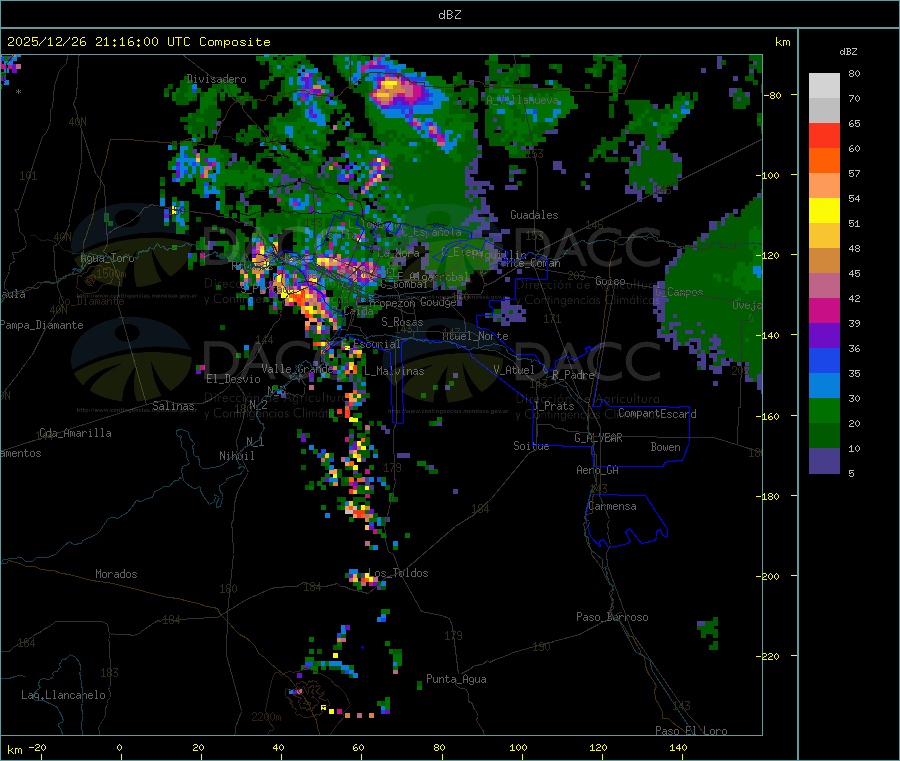The image size is (900, 761).
Task: Select the R_Padre label
Action: tap(573, 375)
